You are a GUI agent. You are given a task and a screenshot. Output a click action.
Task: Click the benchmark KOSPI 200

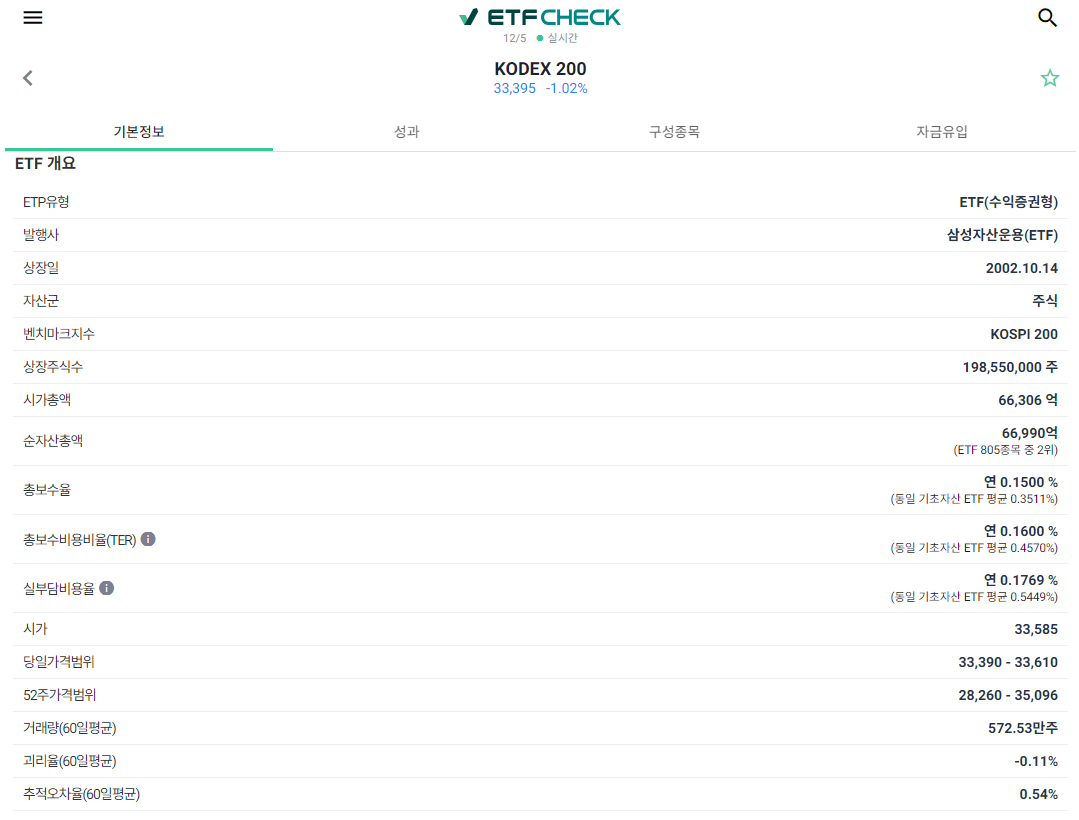click(1023, 334)
